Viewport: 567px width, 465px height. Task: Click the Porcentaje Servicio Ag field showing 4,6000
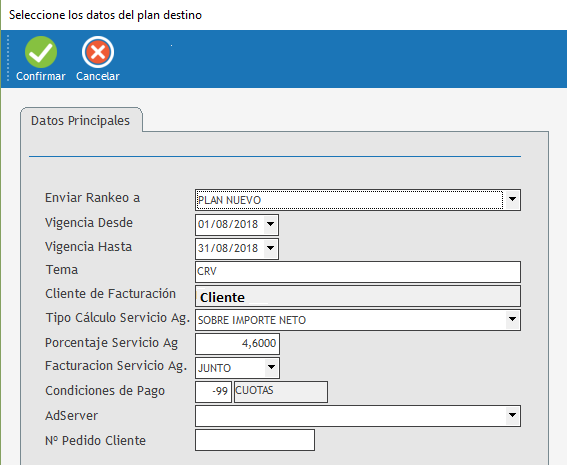pyautogui.click(x=237, y=344)
